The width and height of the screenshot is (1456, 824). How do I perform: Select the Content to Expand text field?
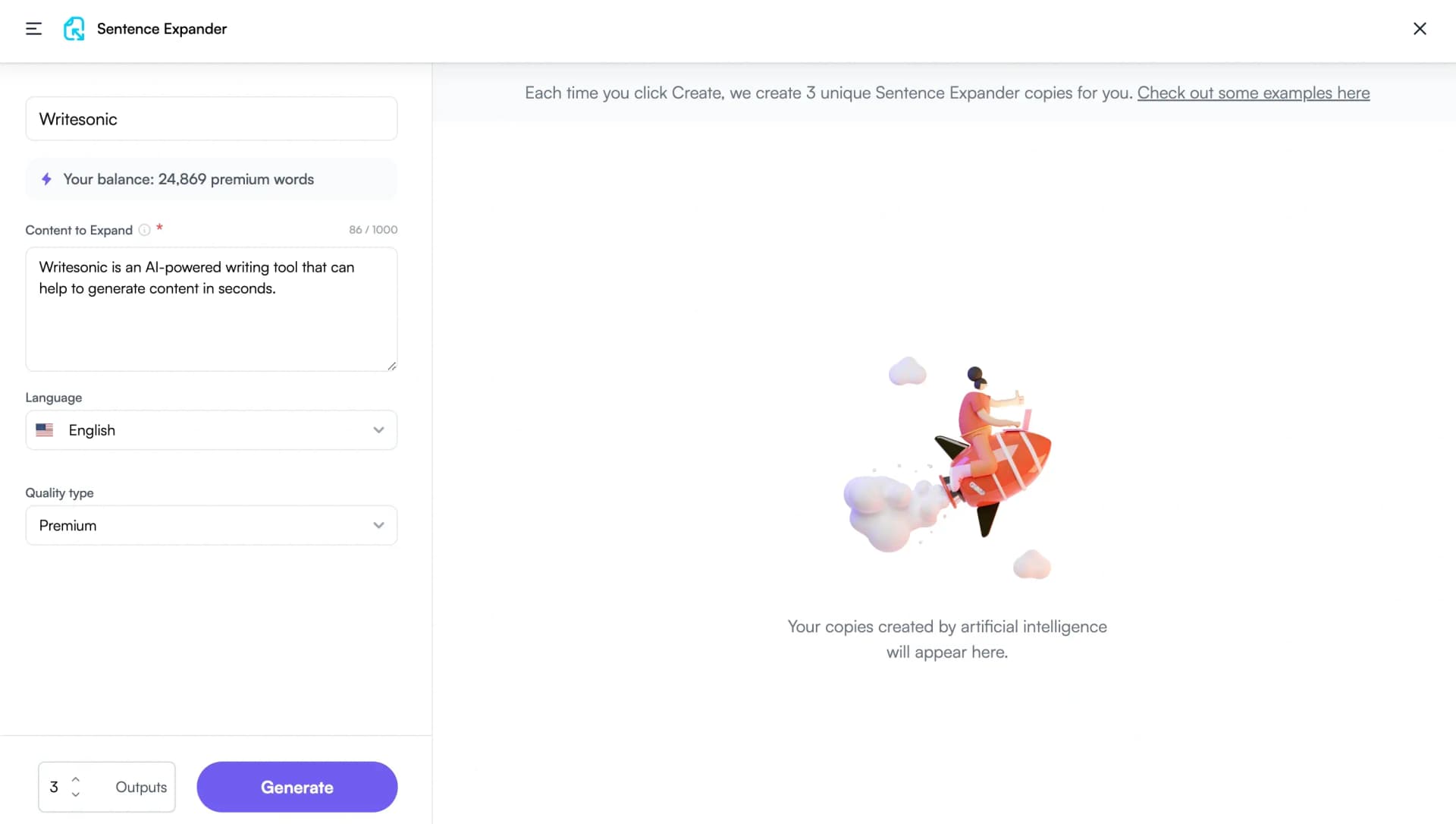[211, 308]
